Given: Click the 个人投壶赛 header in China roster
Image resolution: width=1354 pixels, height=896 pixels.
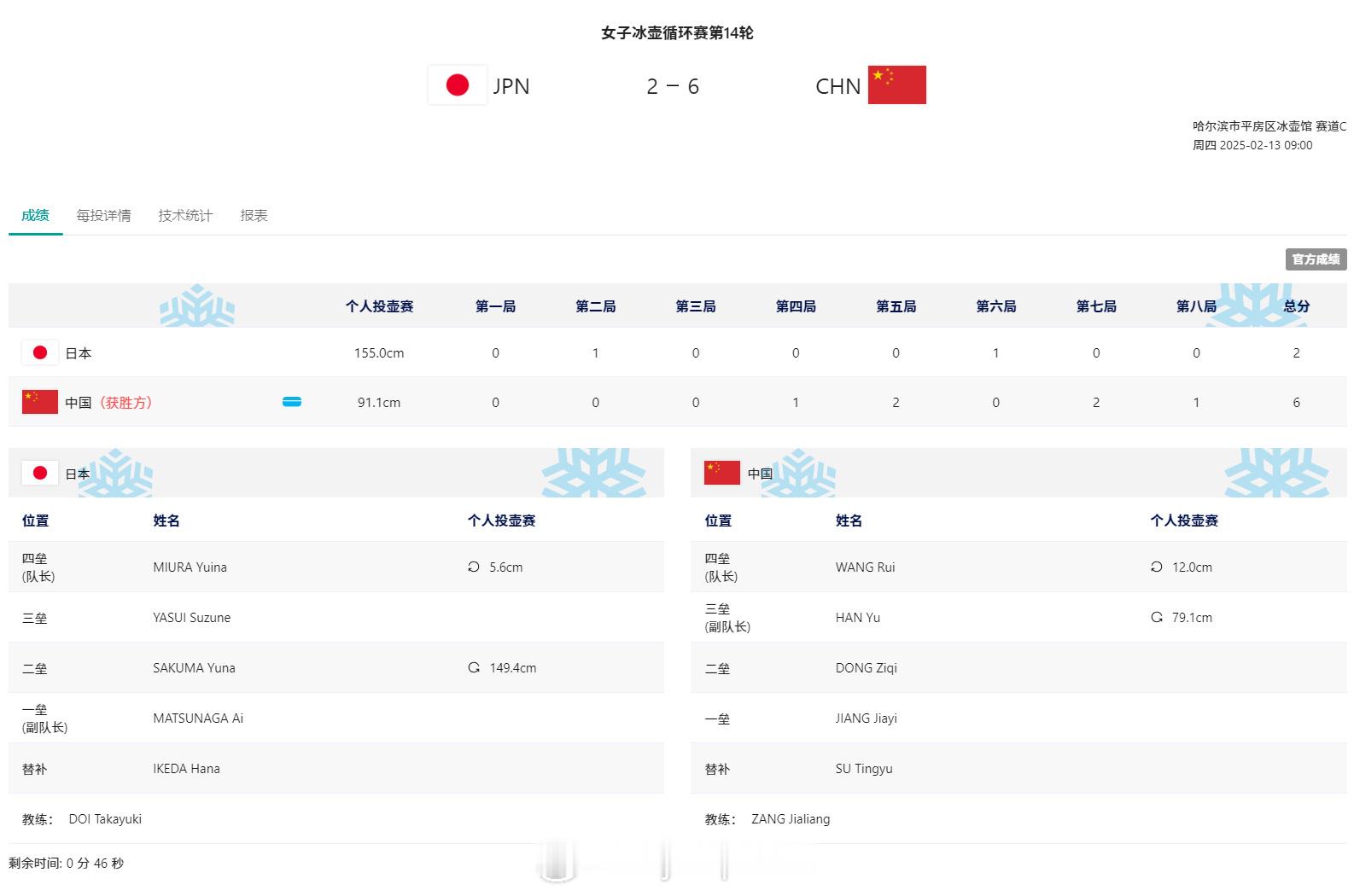Looking at the screenshot, I should [1184, 521].
